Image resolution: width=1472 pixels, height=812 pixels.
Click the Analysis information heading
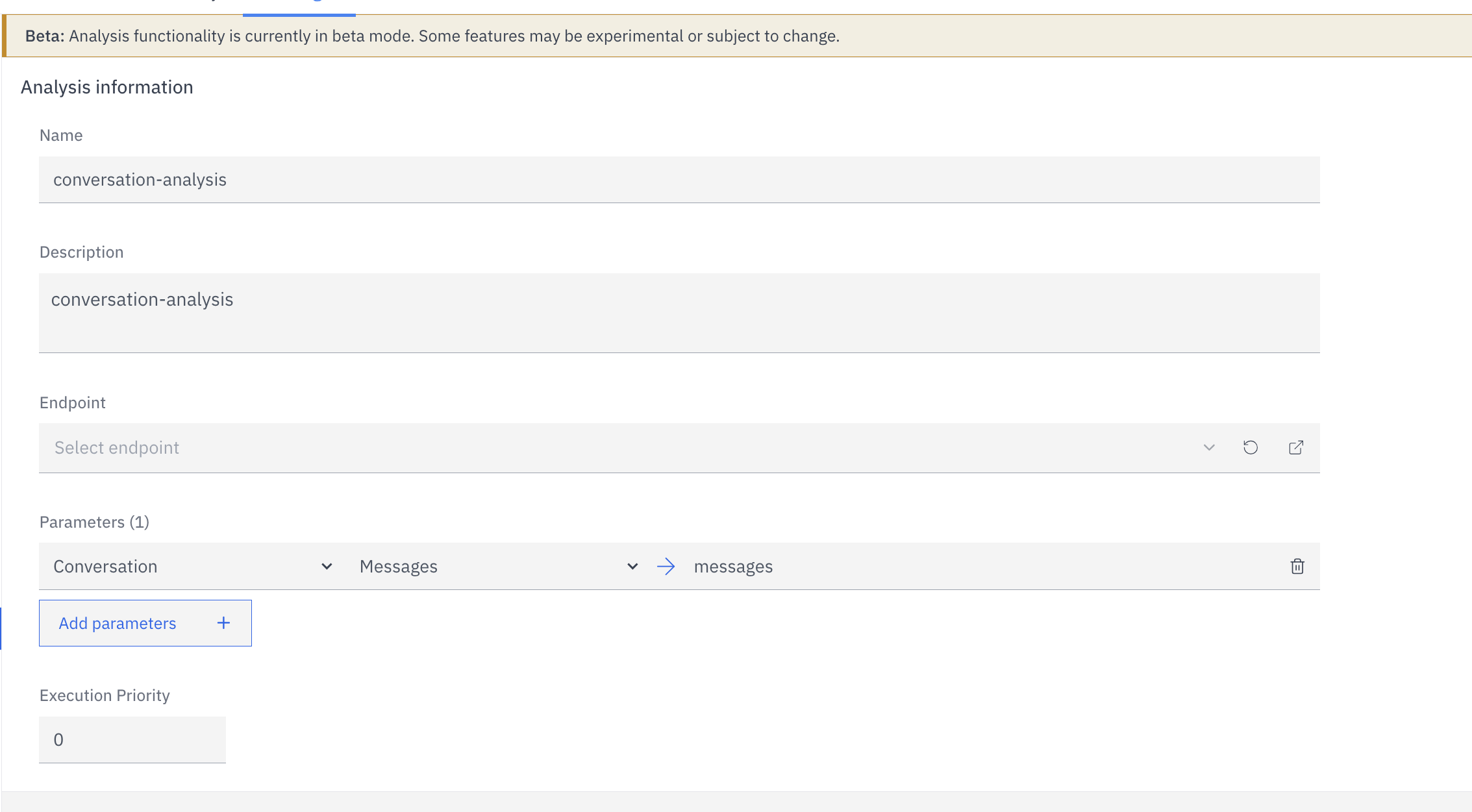click(x=106, y=86)
